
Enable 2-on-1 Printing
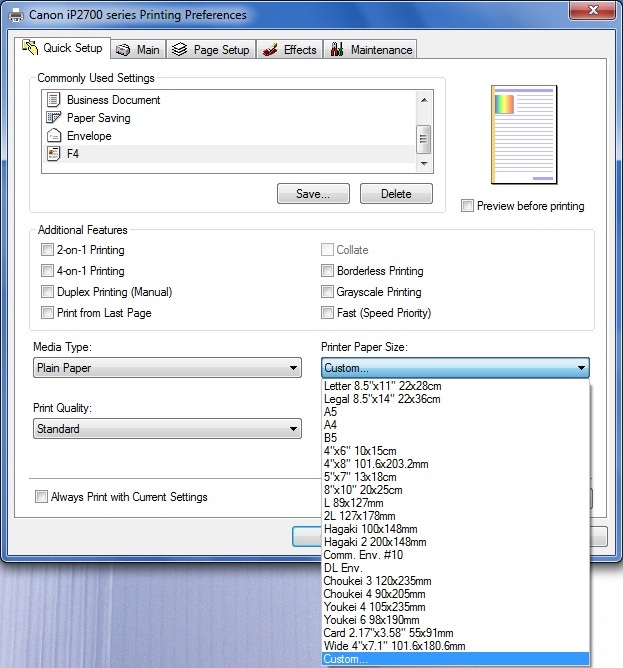pyautogui.click(x=47, y=250)
